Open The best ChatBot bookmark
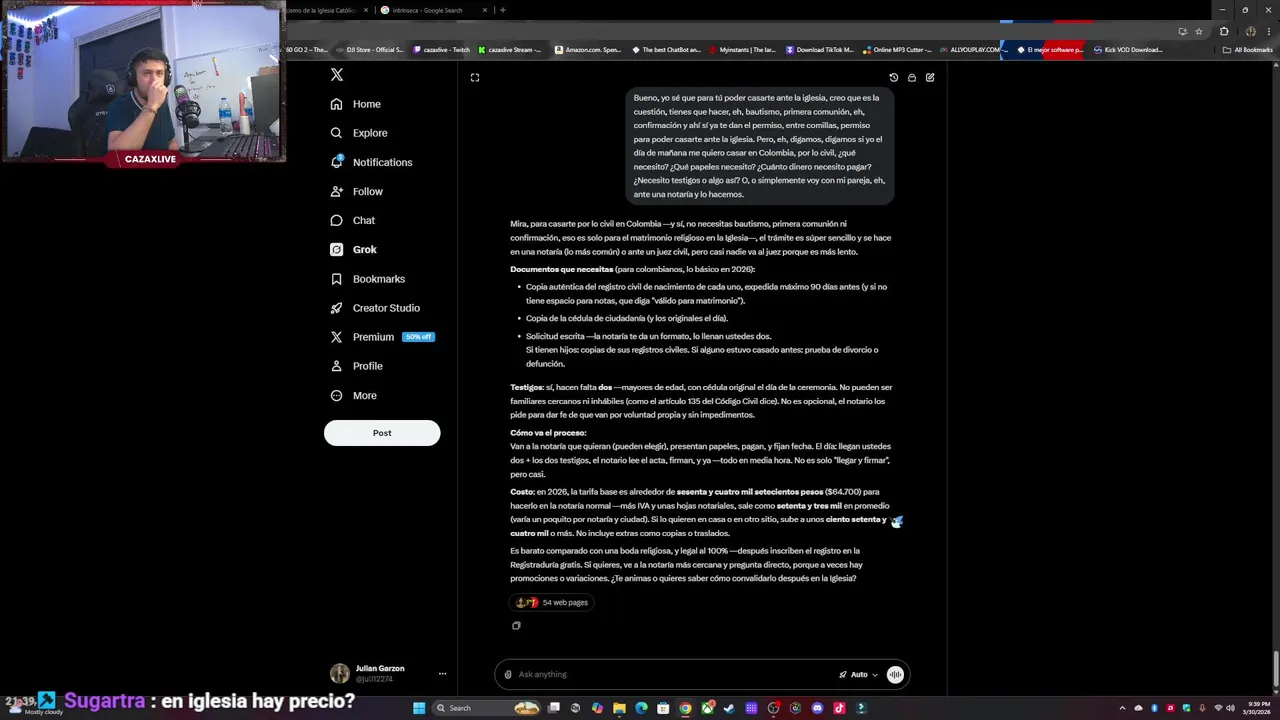 click(666, 49)
